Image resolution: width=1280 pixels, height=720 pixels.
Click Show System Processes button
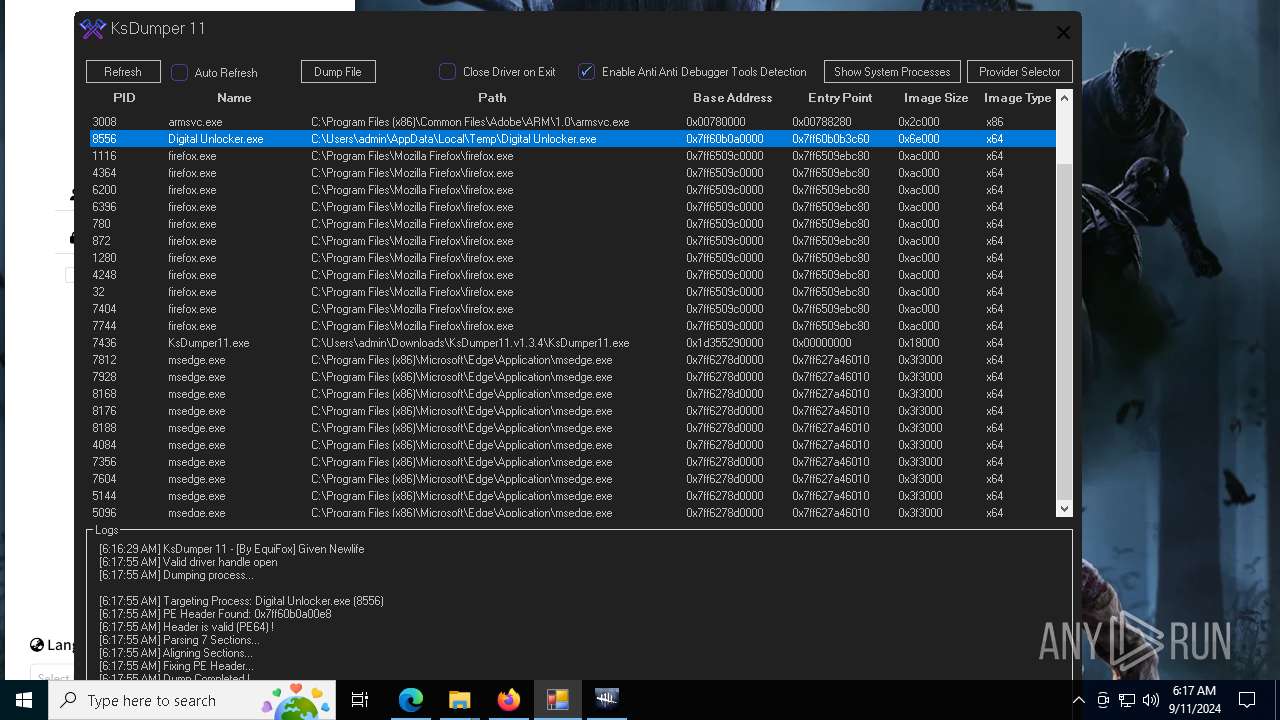892,72
